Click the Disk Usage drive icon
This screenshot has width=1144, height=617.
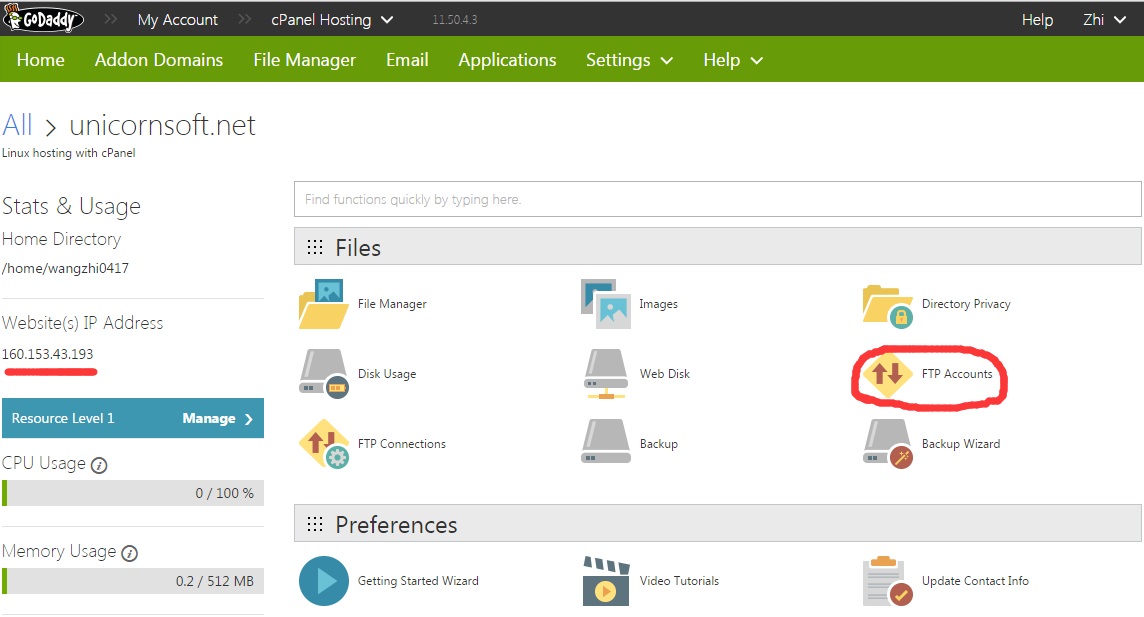(x=323, y=374)
